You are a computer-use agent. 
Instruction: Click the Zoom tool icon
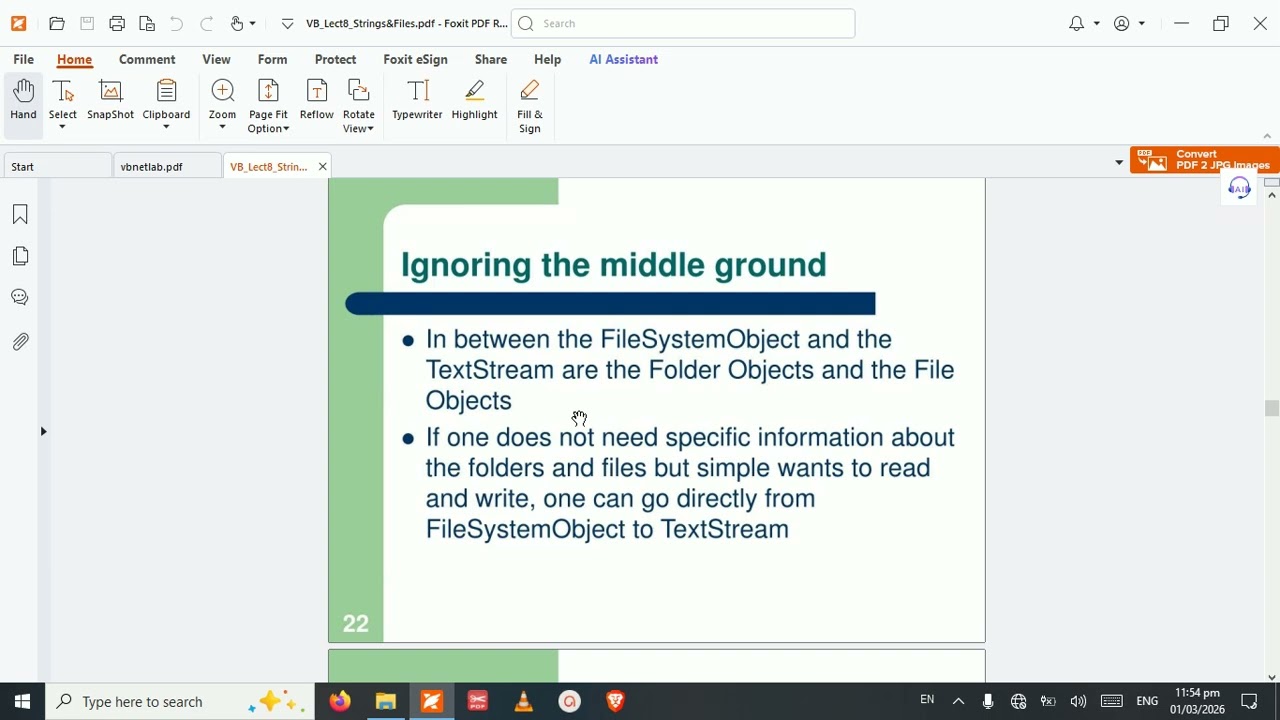(222, 92)
